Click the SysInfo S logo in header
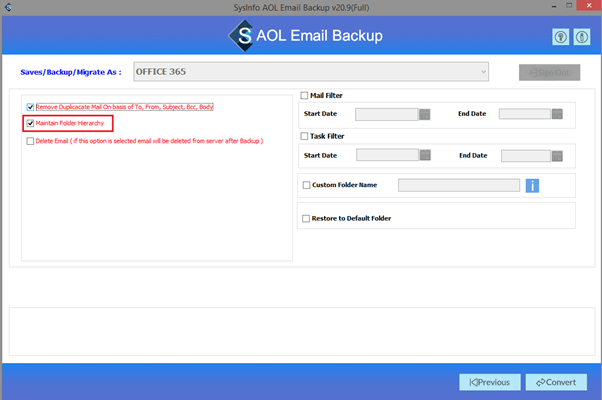Screen dimensions: 602x400 (x=242, y=37)
